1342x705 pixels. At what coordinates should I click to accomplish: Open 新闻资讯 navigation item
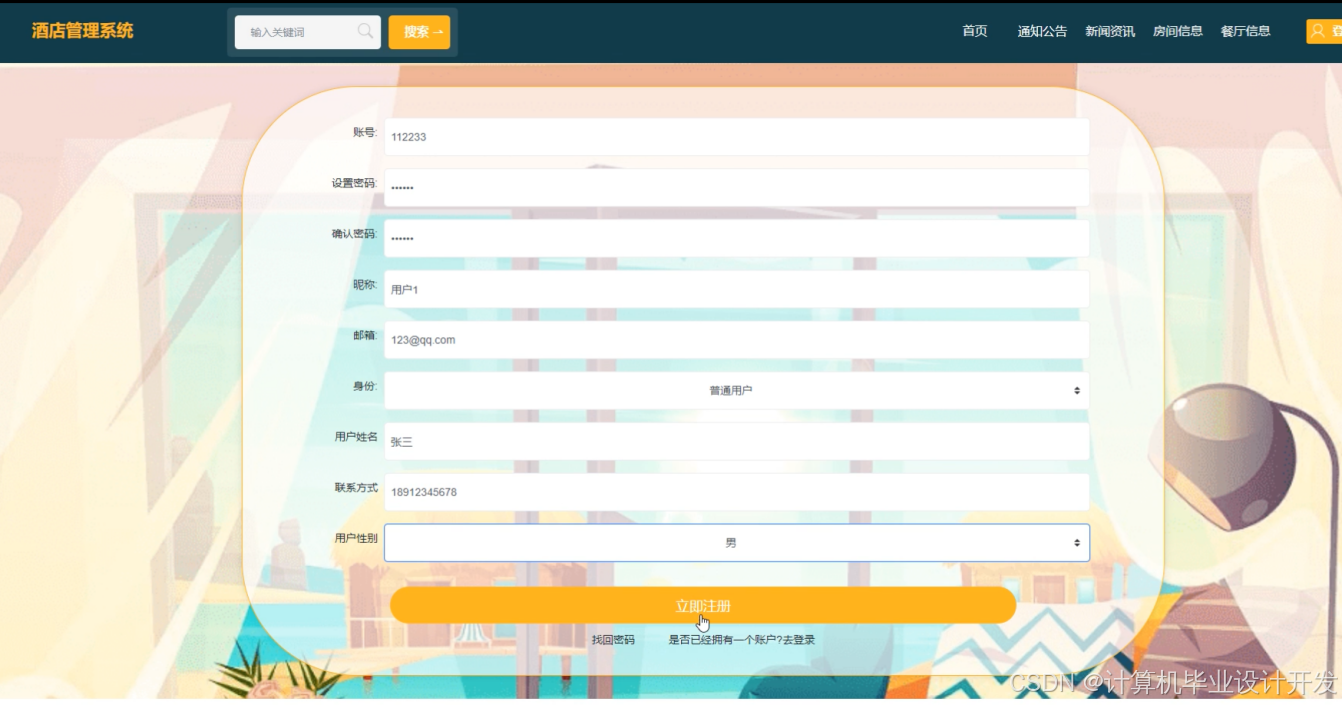pos(1110,31)
